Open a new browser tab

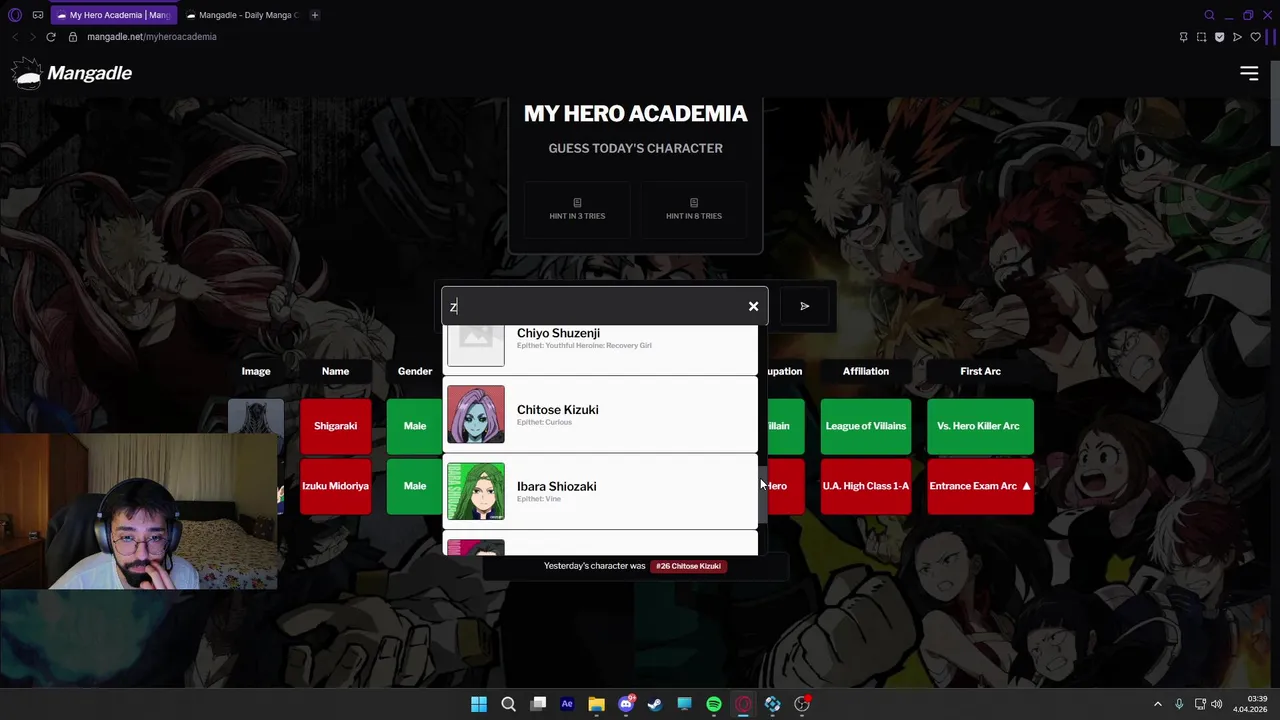(314, 15)
